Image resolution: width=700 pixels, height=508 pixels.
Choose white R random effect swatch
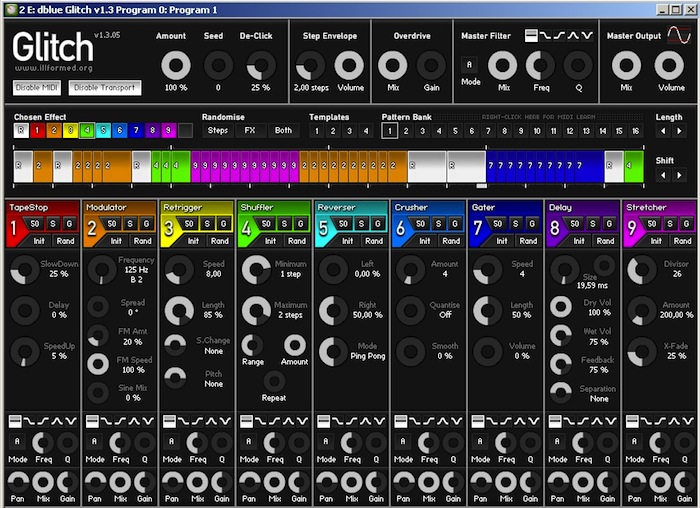tap(21, 130)
